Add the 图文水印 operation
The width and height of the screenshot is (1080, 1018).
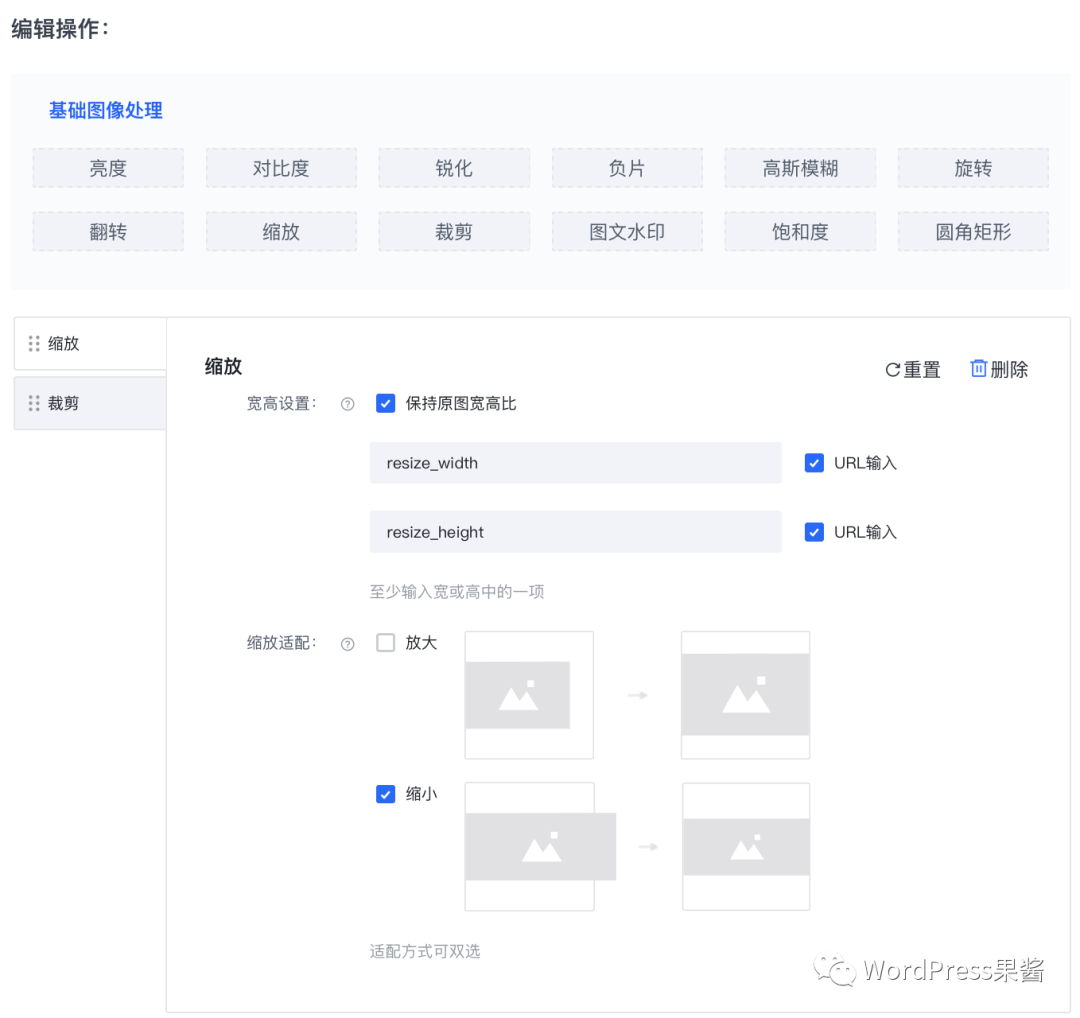(627, 232)
